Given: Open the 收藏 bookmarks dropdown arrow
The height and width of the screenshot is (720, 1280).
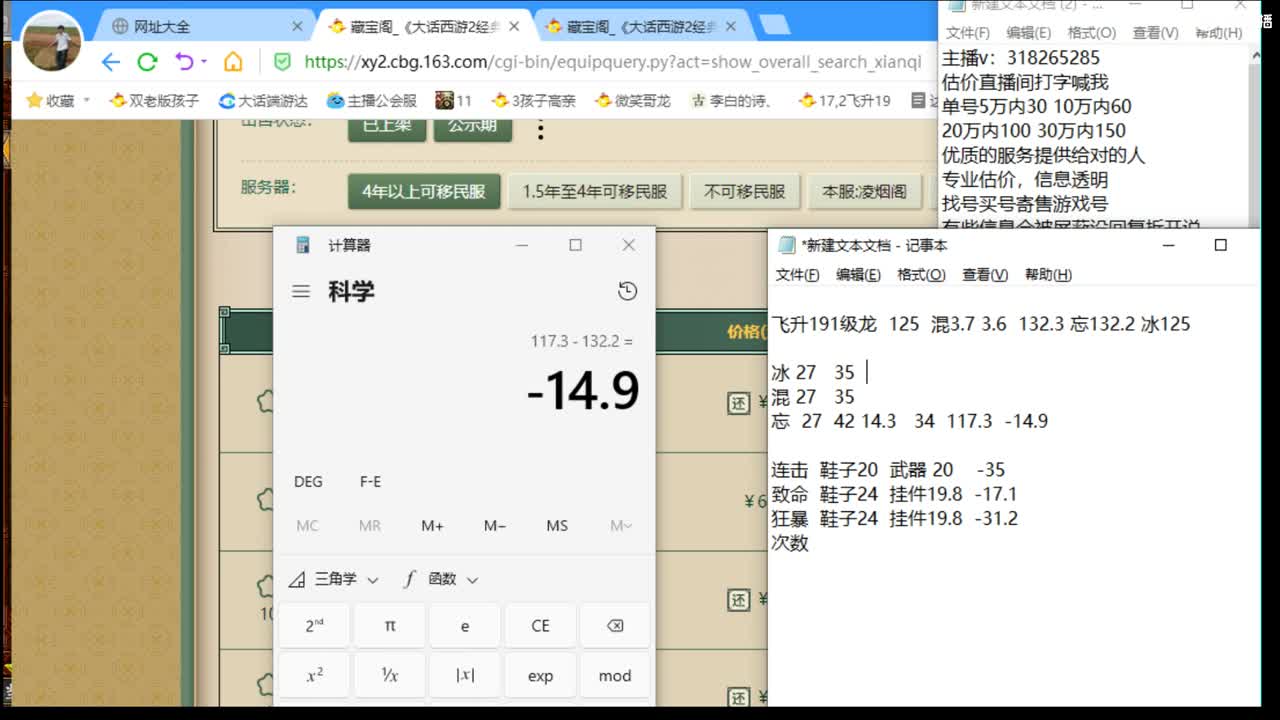Looking at the screenshot, I should pos(86,100).
